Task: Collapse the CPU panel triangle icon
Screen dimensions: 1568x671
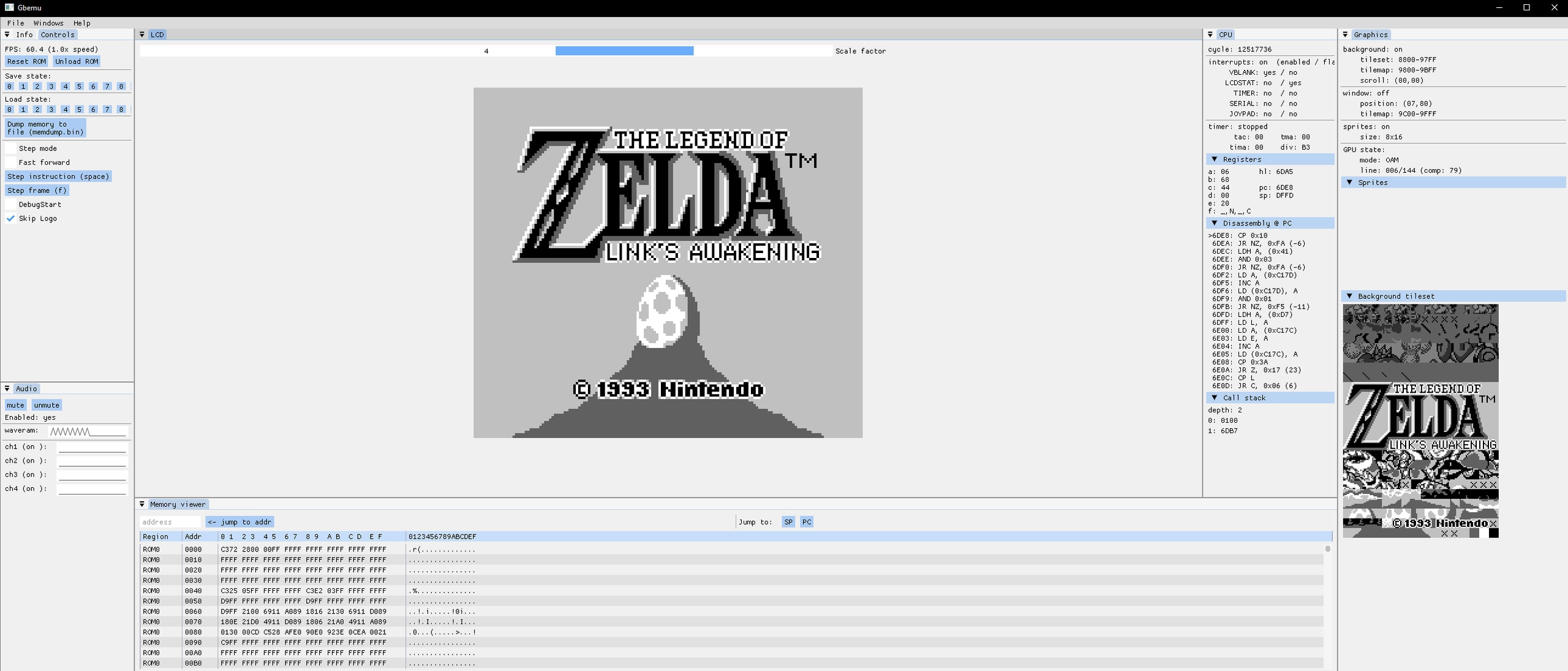Action: click(1210, 35)
